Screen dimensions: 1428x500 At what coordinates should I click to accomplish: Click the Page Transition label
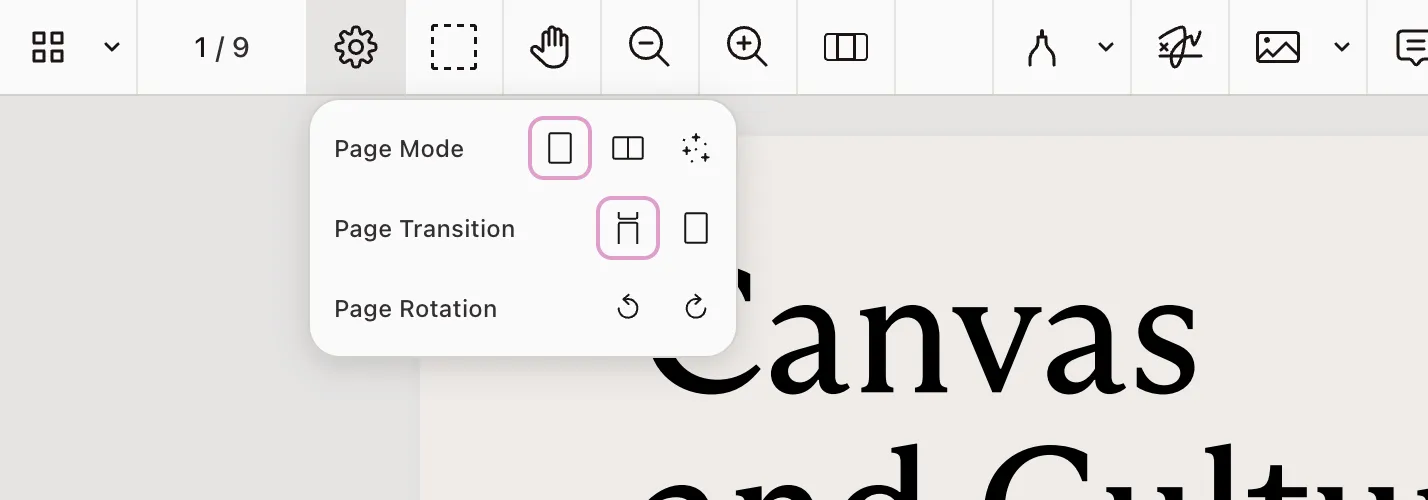click(x=425, y=229)
